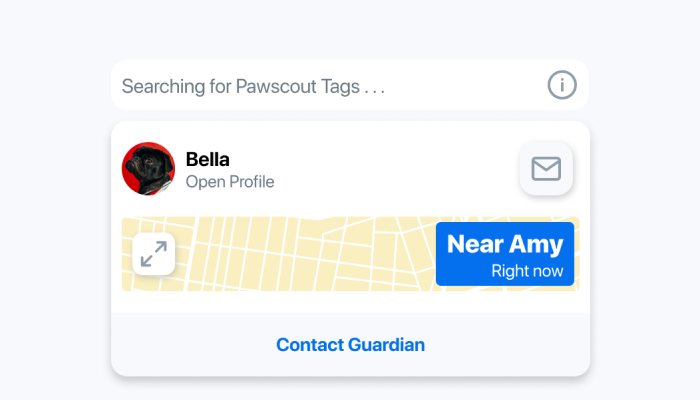Open Bella's pug profile photo
Screen dimensions: 700x400
tap(148, 169)
